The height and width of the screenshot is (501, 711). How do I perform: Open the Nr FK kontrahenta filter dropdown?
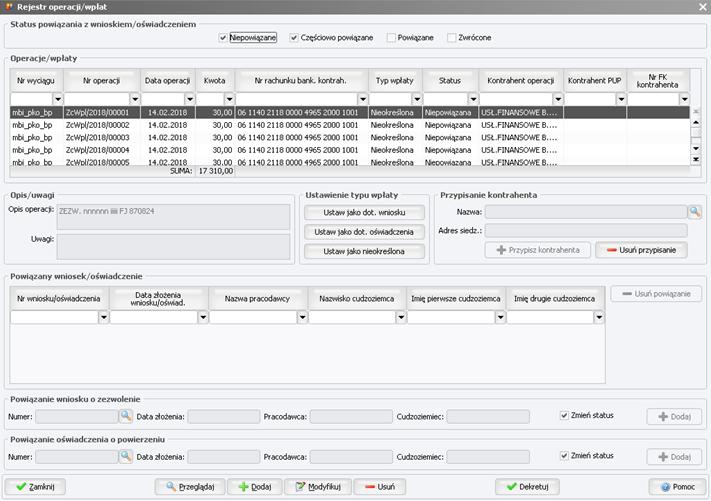(x=684, y=99)
